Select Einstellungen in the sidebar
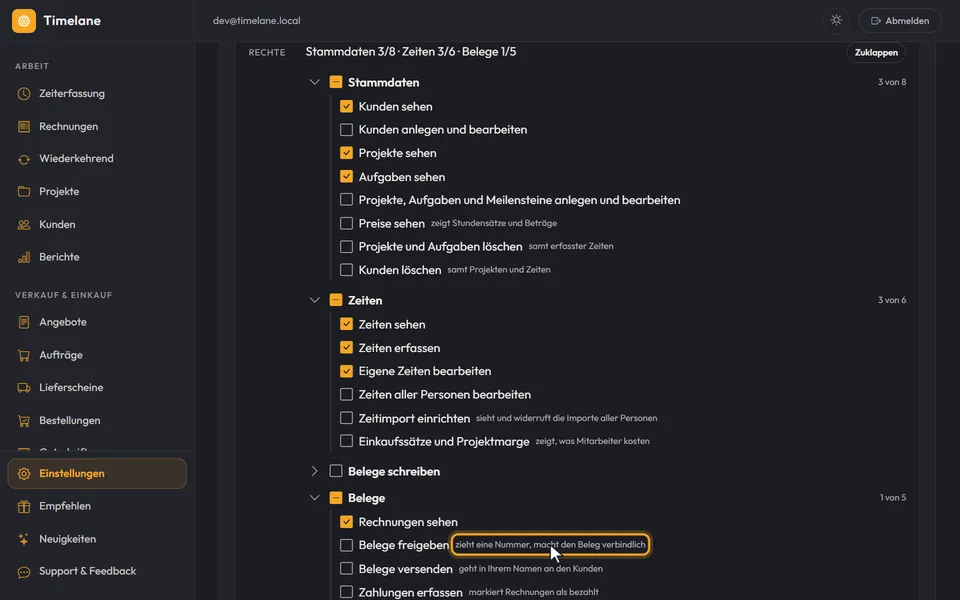960x600 pixels. (x=97, y=473)
